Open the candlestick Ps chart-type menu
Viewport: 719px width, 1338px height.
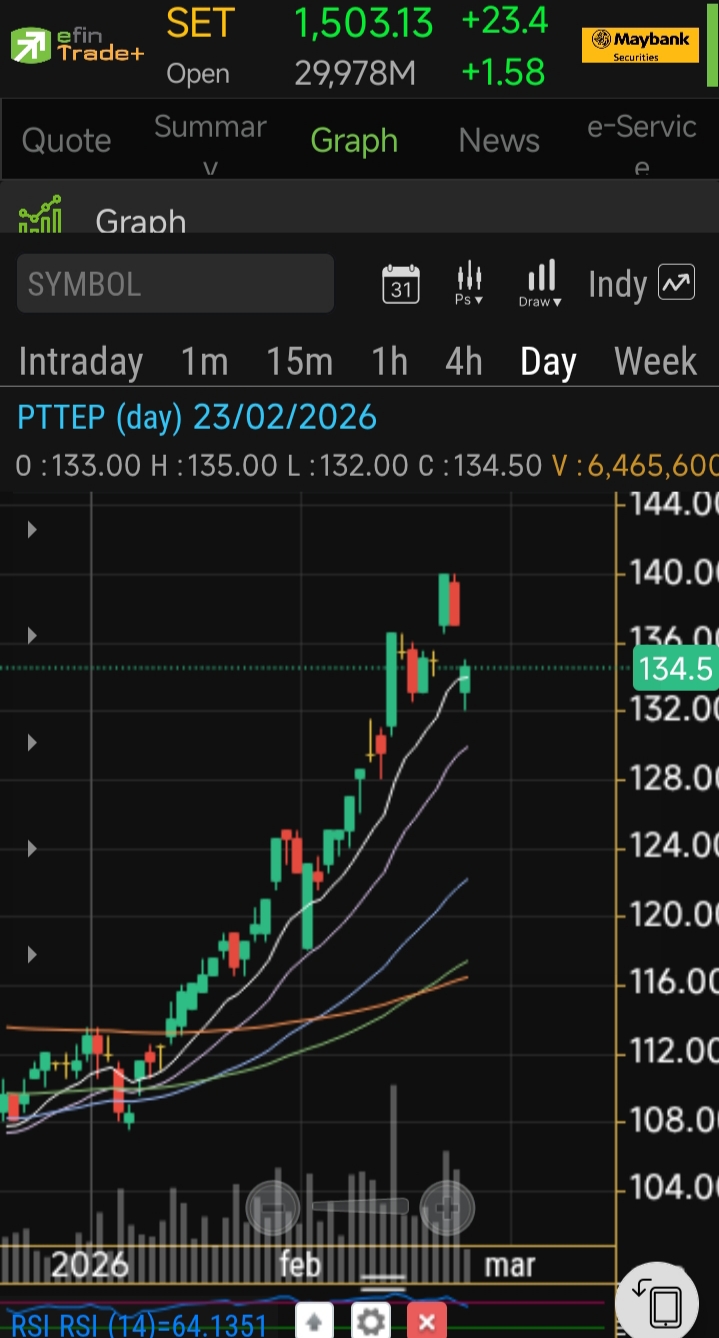469,284
